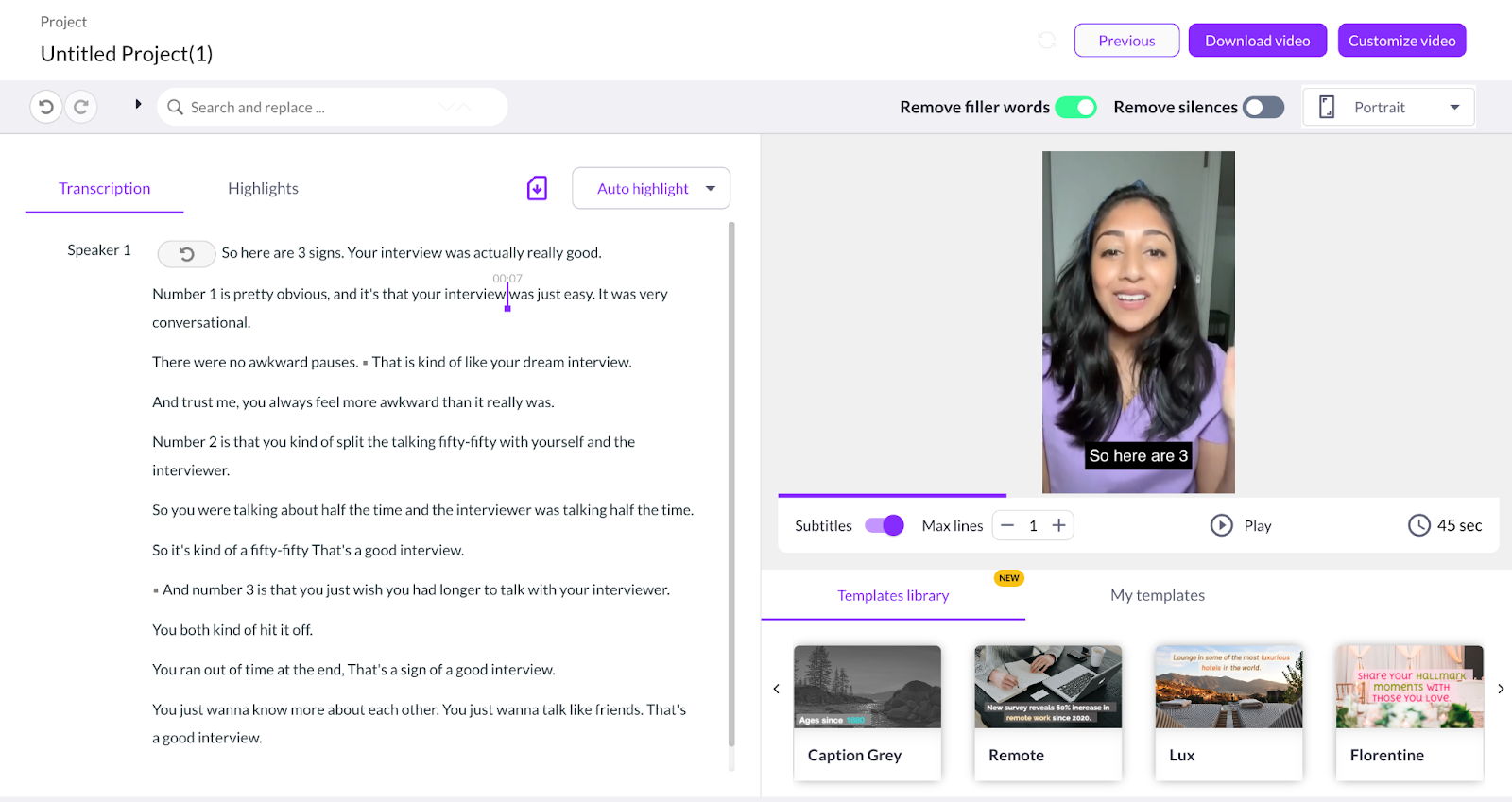Open the Highlights tab
Image resolution: width=1512 pixels, height=802 pixels.
point(263,188)
